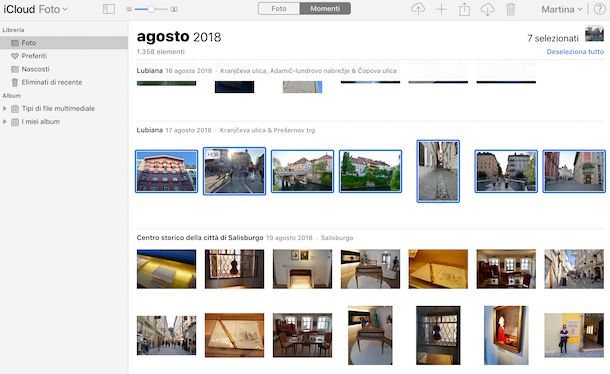Adjust the thumbnail size slider knob

coord(151,9)
